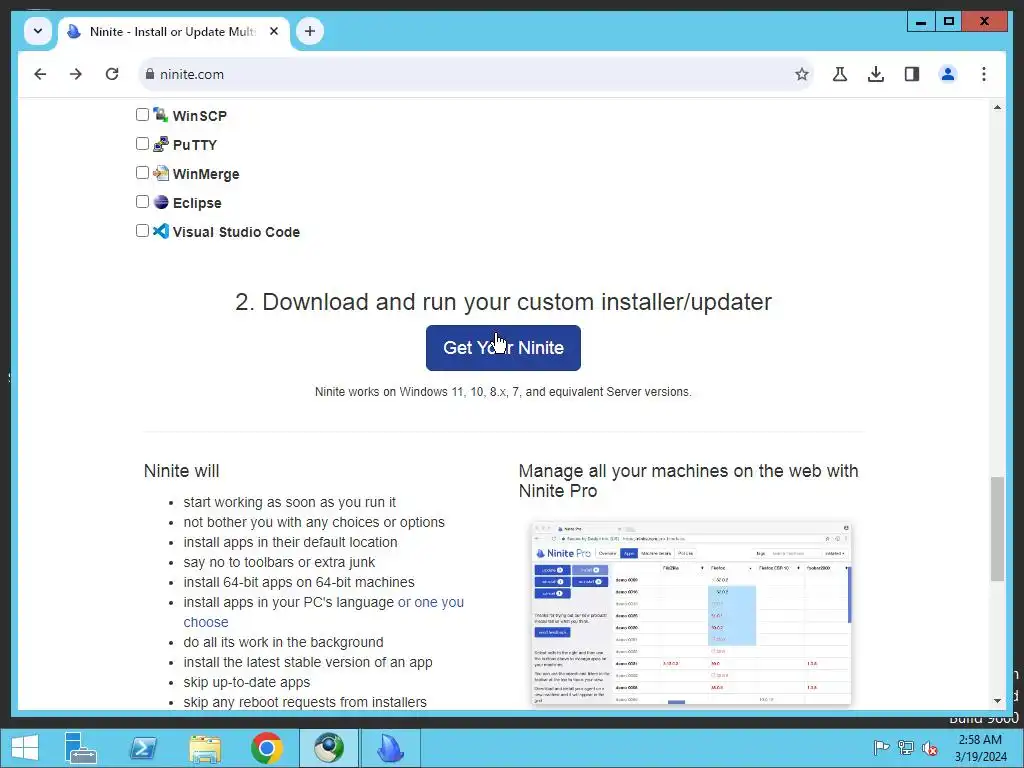Image resolution: width=1024 pixels, height=768 pixels.
Task: Go forward with the browser forward arrow
Action: coord(76,74)
